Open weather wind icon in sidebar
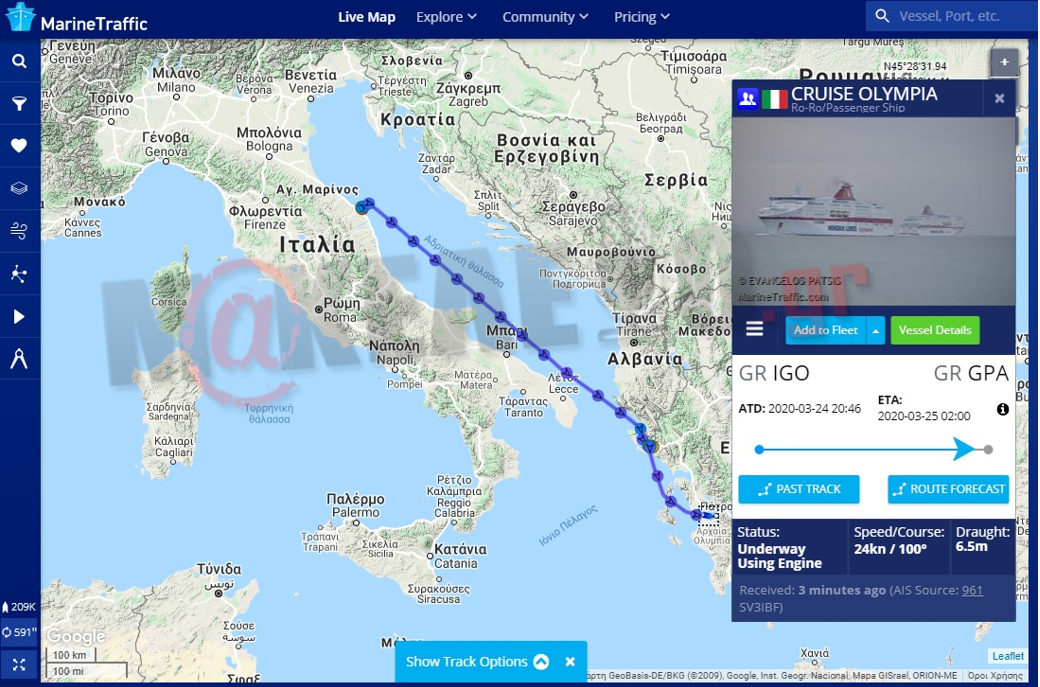 click(x=19, y=231)
